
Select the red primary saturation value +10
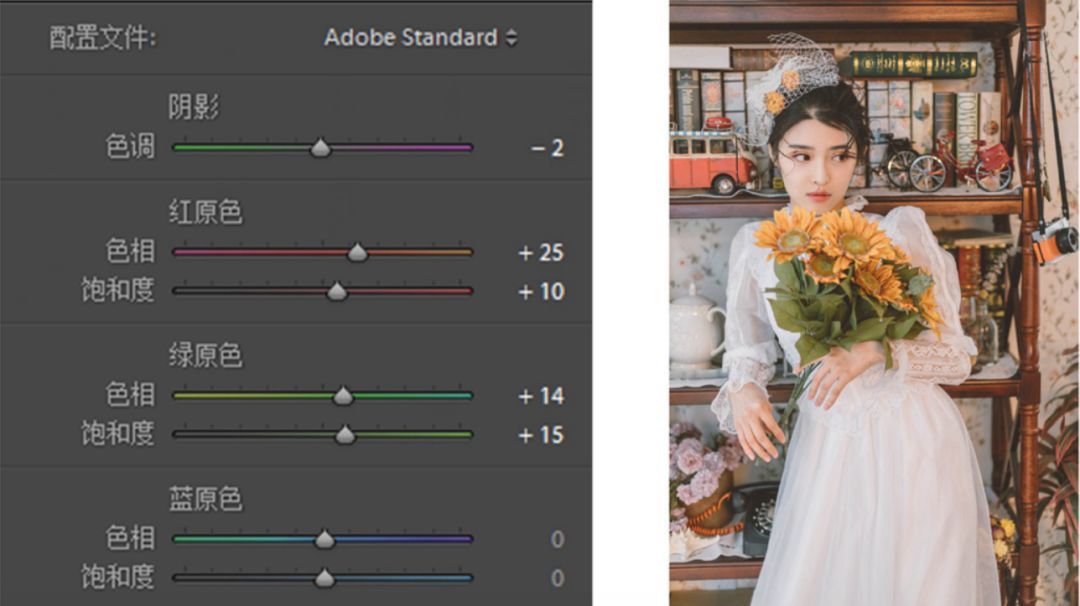541,292
